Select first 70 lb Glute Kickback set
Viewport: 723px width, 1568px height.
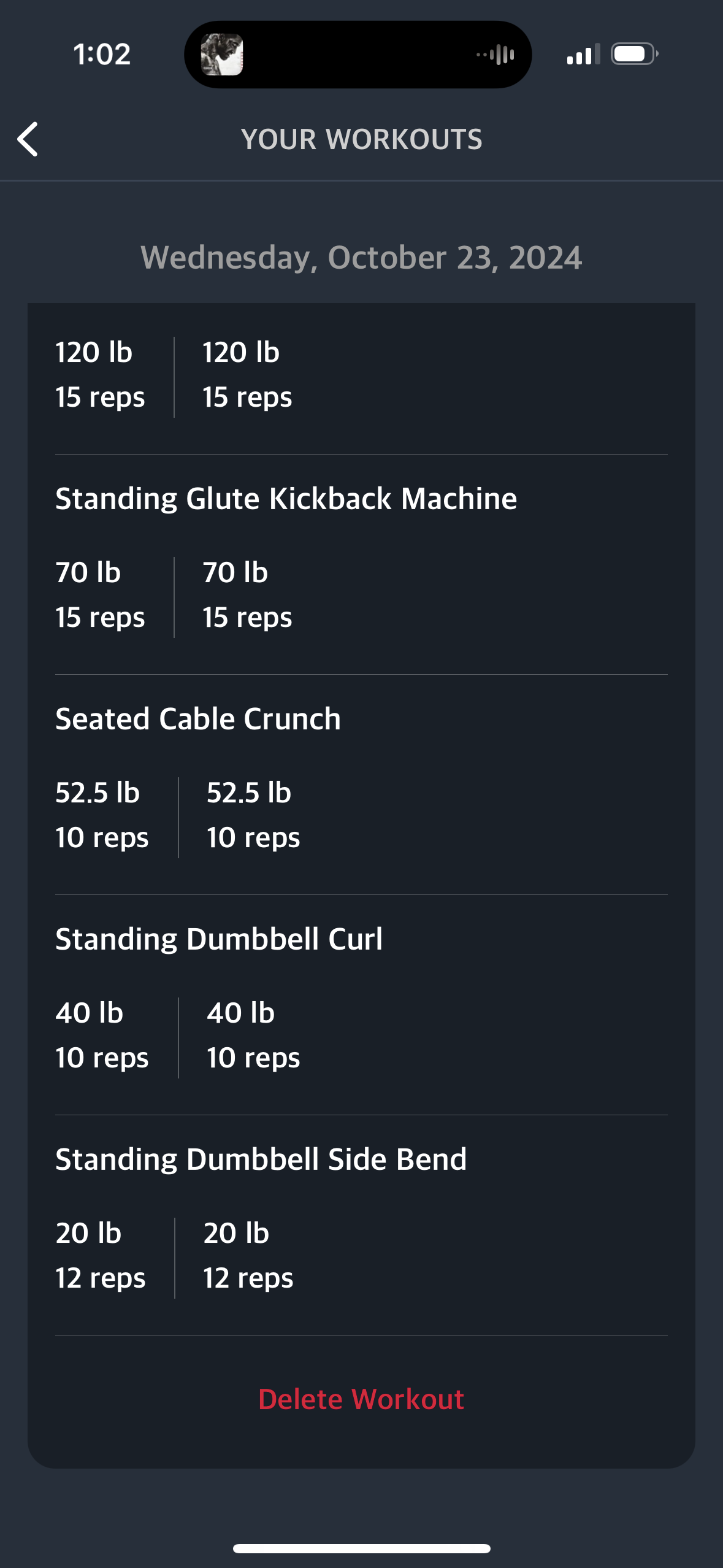100,595
